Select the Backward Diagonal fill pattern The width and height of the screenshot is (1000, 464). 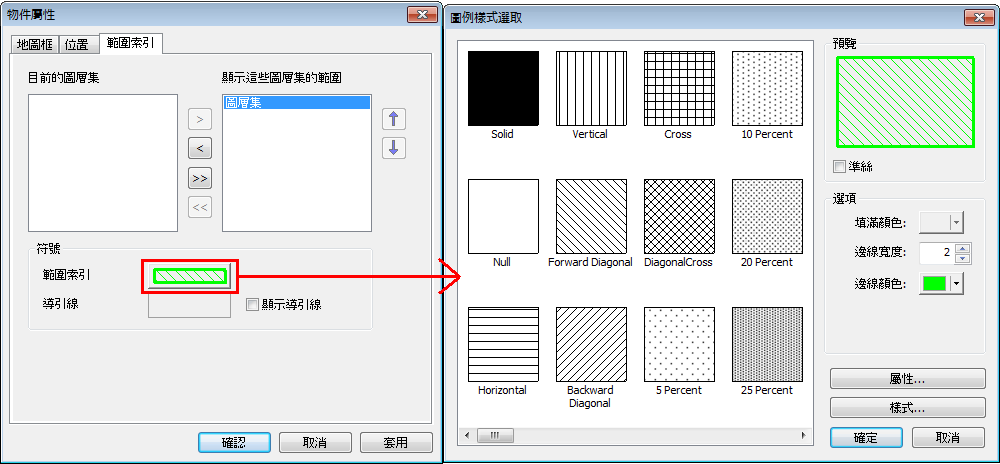[x=591, y=345]
